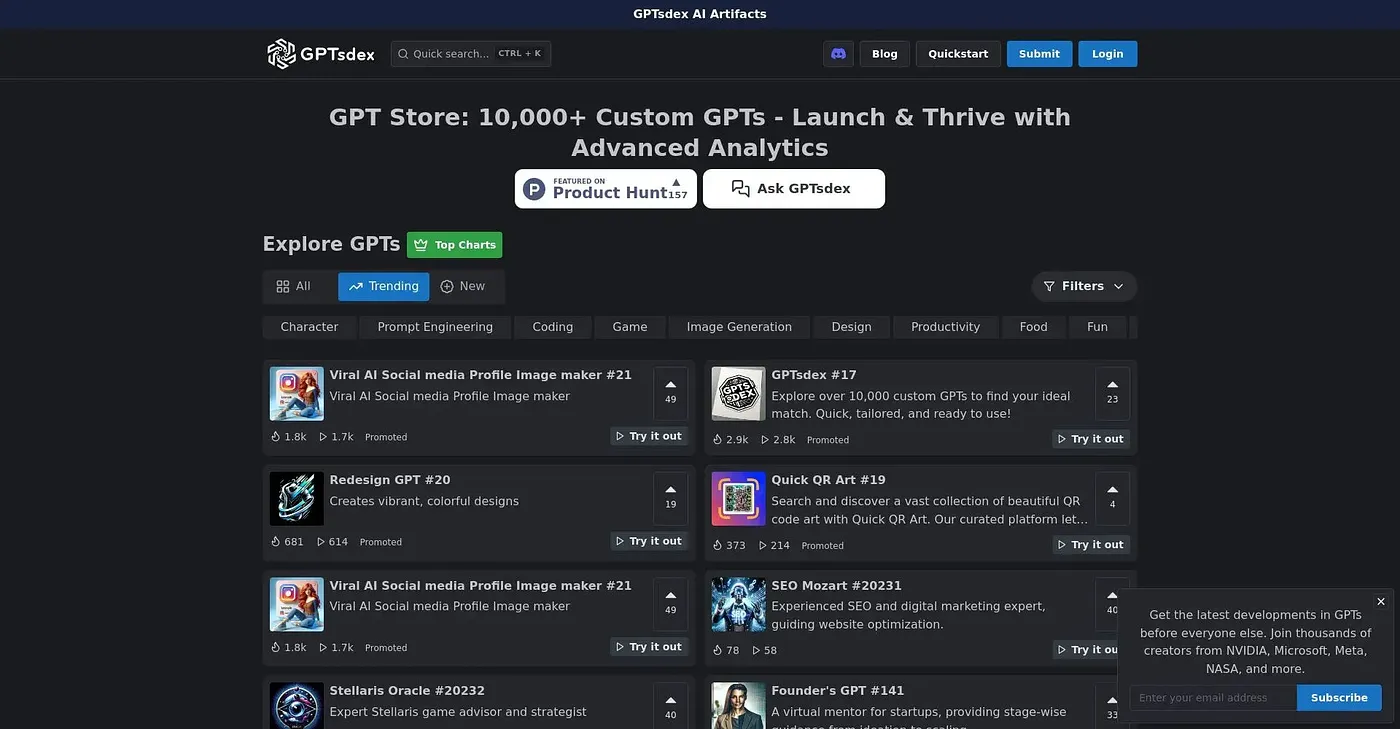Click the 78 likes count on SEO Mozart
Screen dimensions: 1400x729
(726, 650)
